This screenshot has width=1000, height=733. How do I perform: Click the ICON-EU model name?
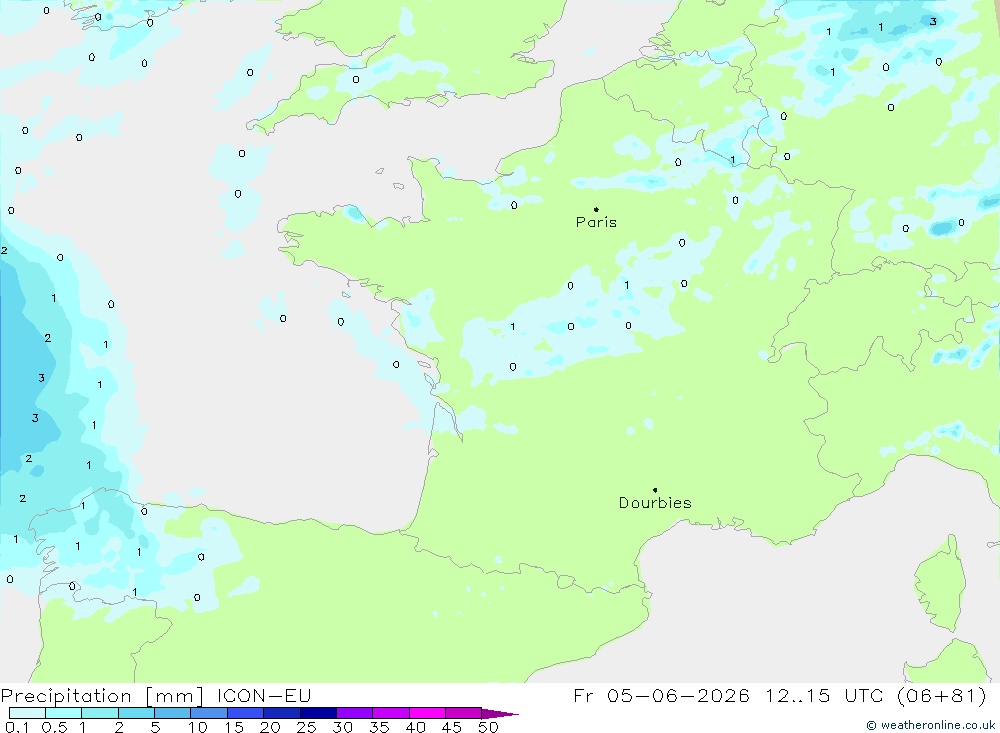(x=264, y=695)
